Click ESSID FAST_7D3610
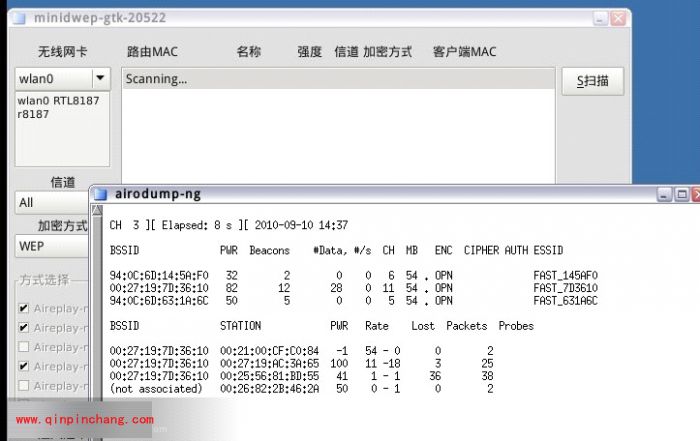 pos(566,288)
